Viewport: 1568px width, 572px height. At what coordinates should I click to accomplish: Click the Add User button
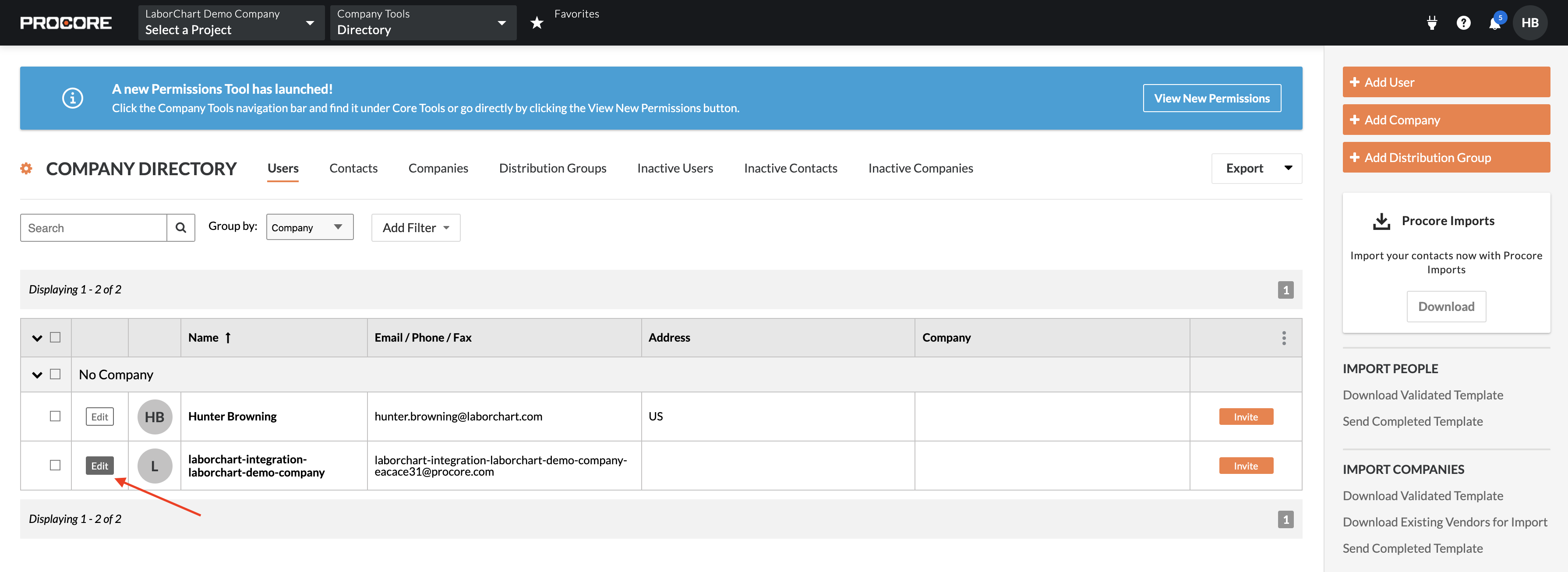point(1446,82)
